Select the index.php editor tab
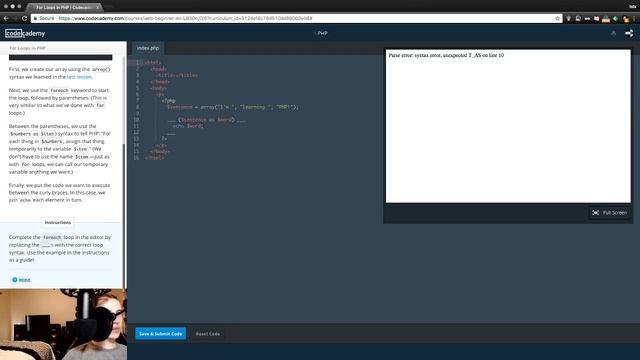This screenshot has height=360, width=640. click(148, 48)
